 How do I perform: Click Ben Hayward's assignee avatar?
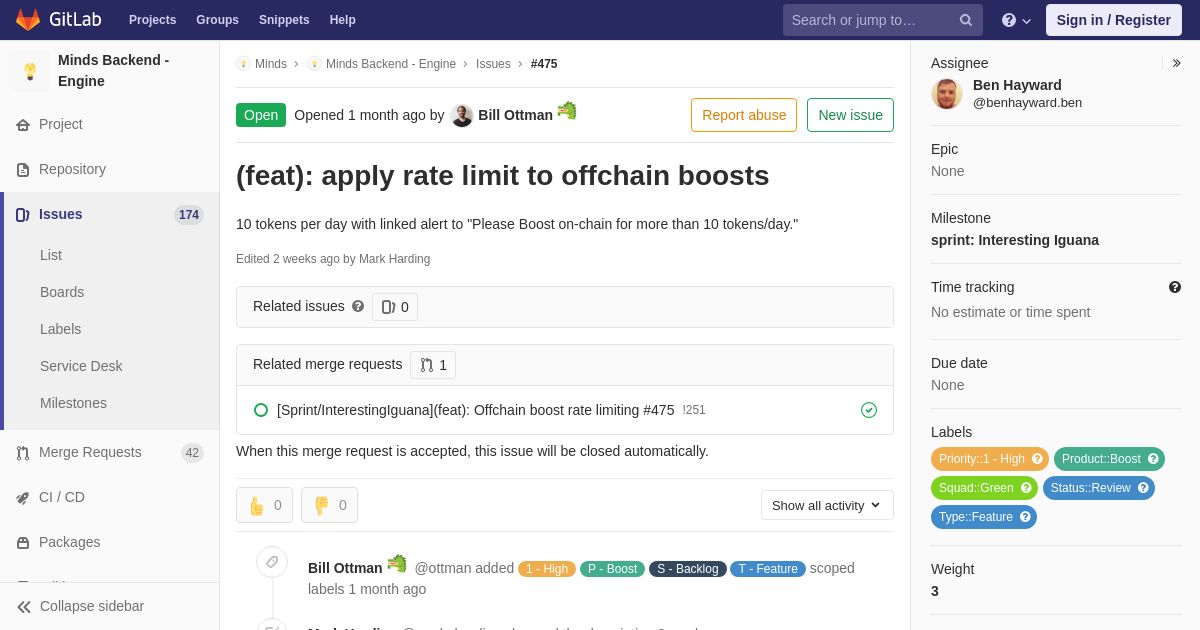[x=947, y=94]
